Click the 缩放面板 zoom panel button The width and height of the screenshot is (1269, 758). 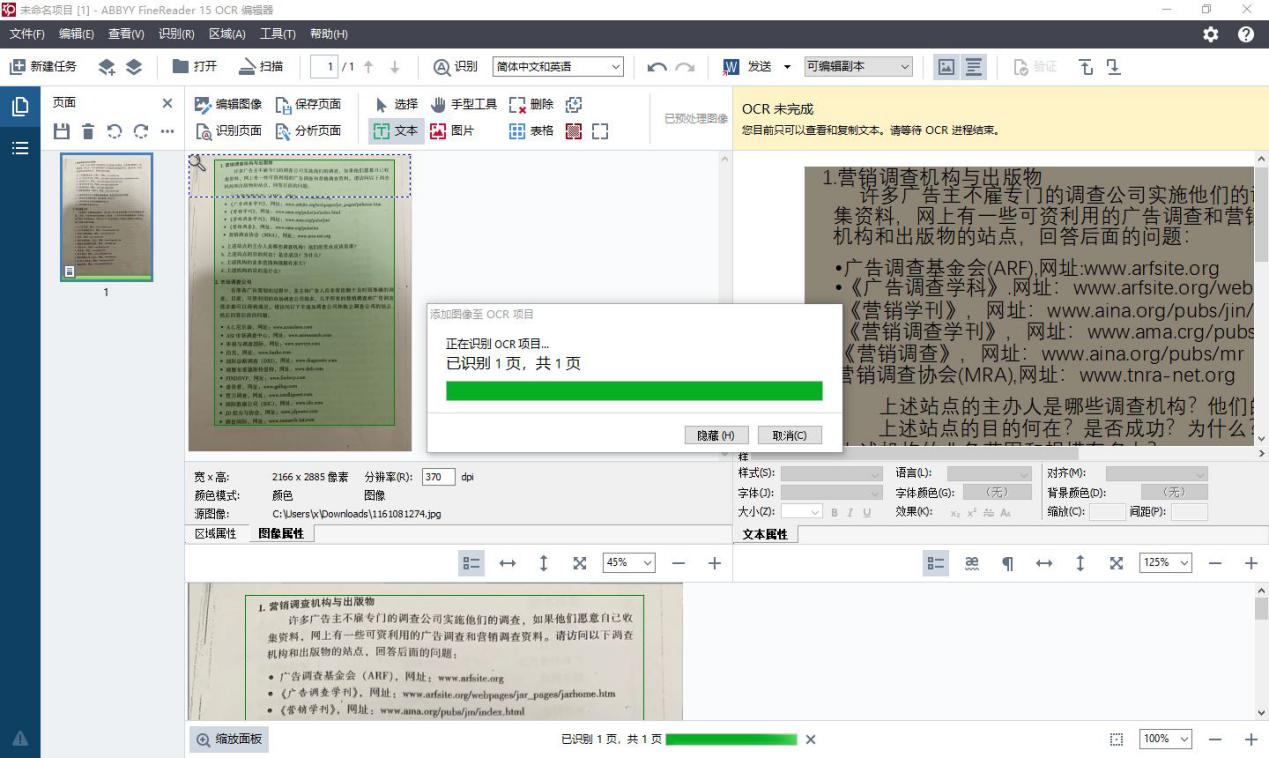pyautogui.click(x=230, y=739)
